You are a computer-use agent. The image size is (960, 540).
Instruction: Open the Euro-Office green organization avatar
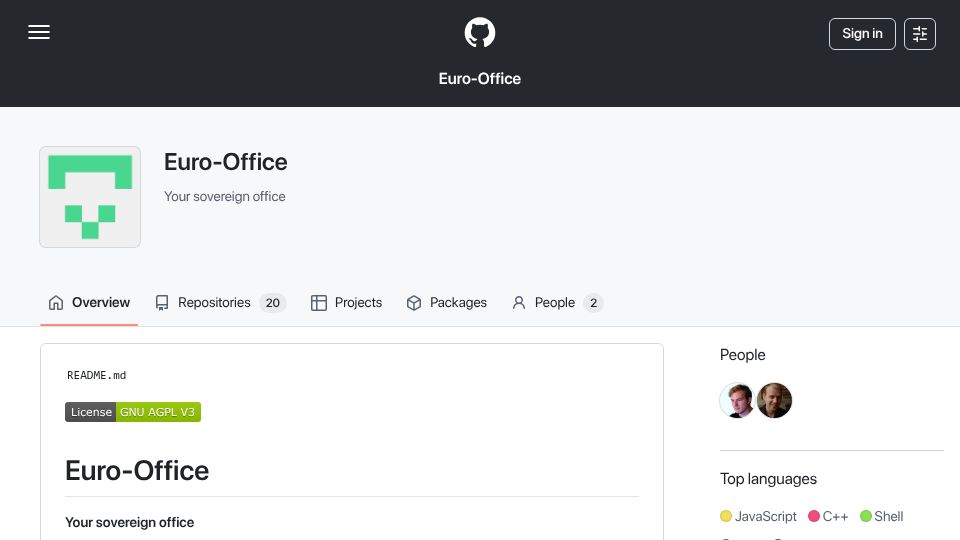(x=90, y=197)
